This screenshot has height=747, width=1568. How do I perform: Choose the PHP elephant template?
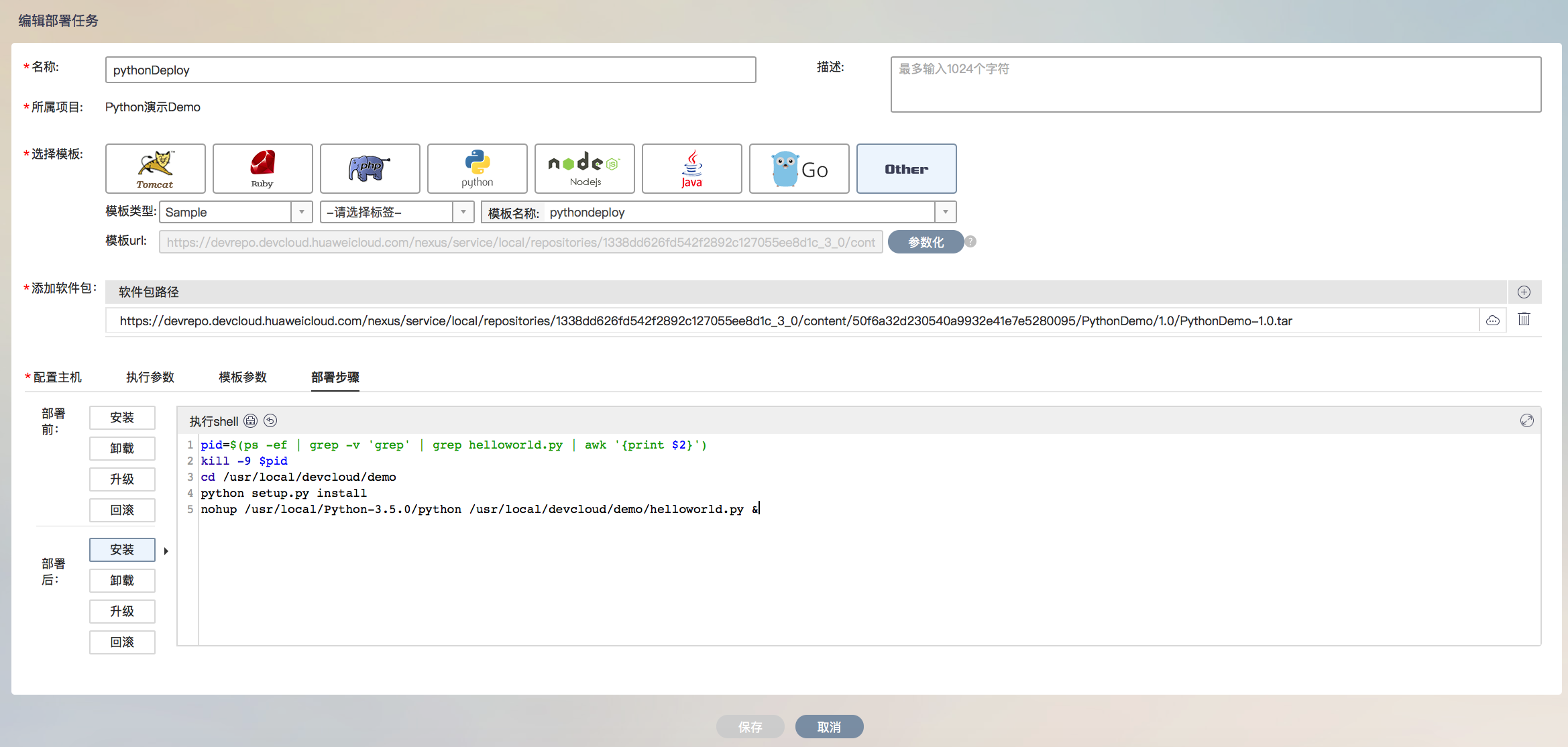370,168
